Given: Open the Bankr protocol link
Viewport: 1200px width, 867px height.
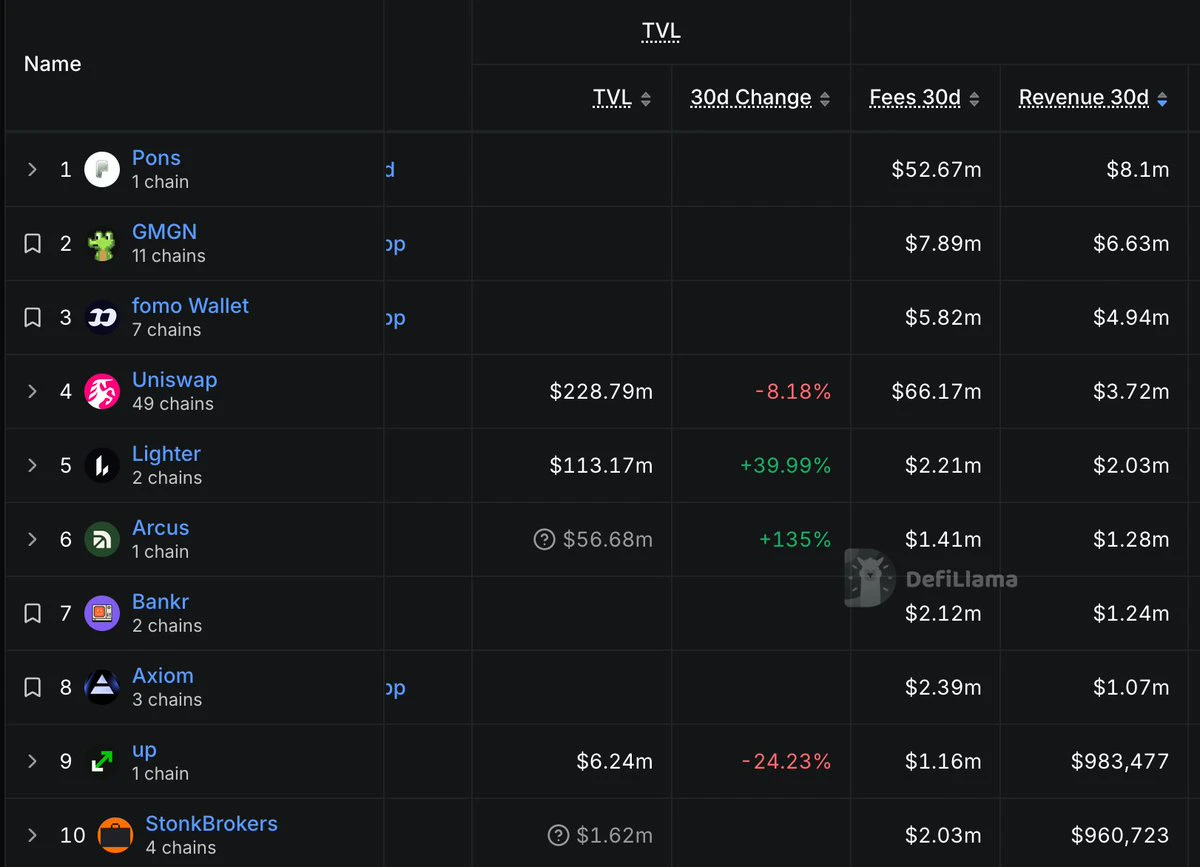Looking at the screenshot, I should pos(160,602).
